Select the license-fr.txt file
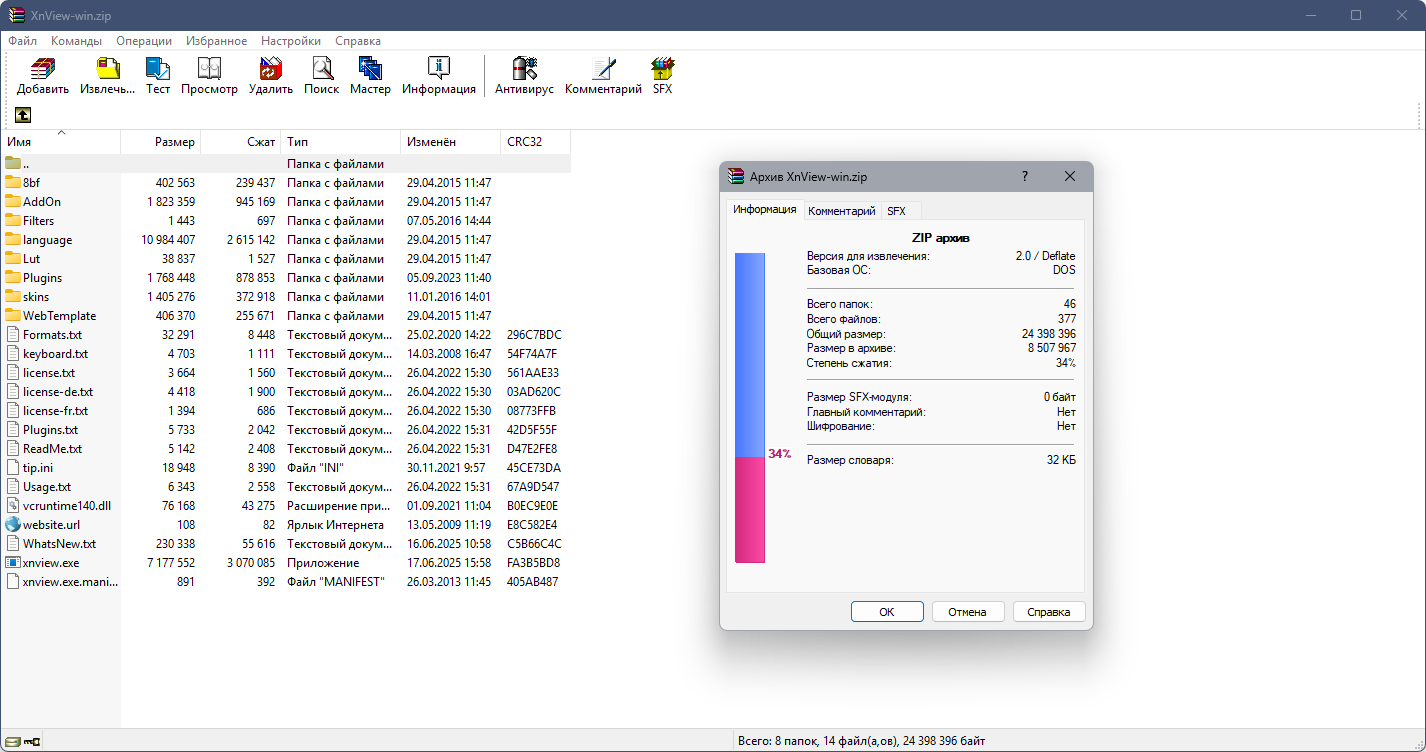Viewport: 1426px width, 752px height. point(286,411)
